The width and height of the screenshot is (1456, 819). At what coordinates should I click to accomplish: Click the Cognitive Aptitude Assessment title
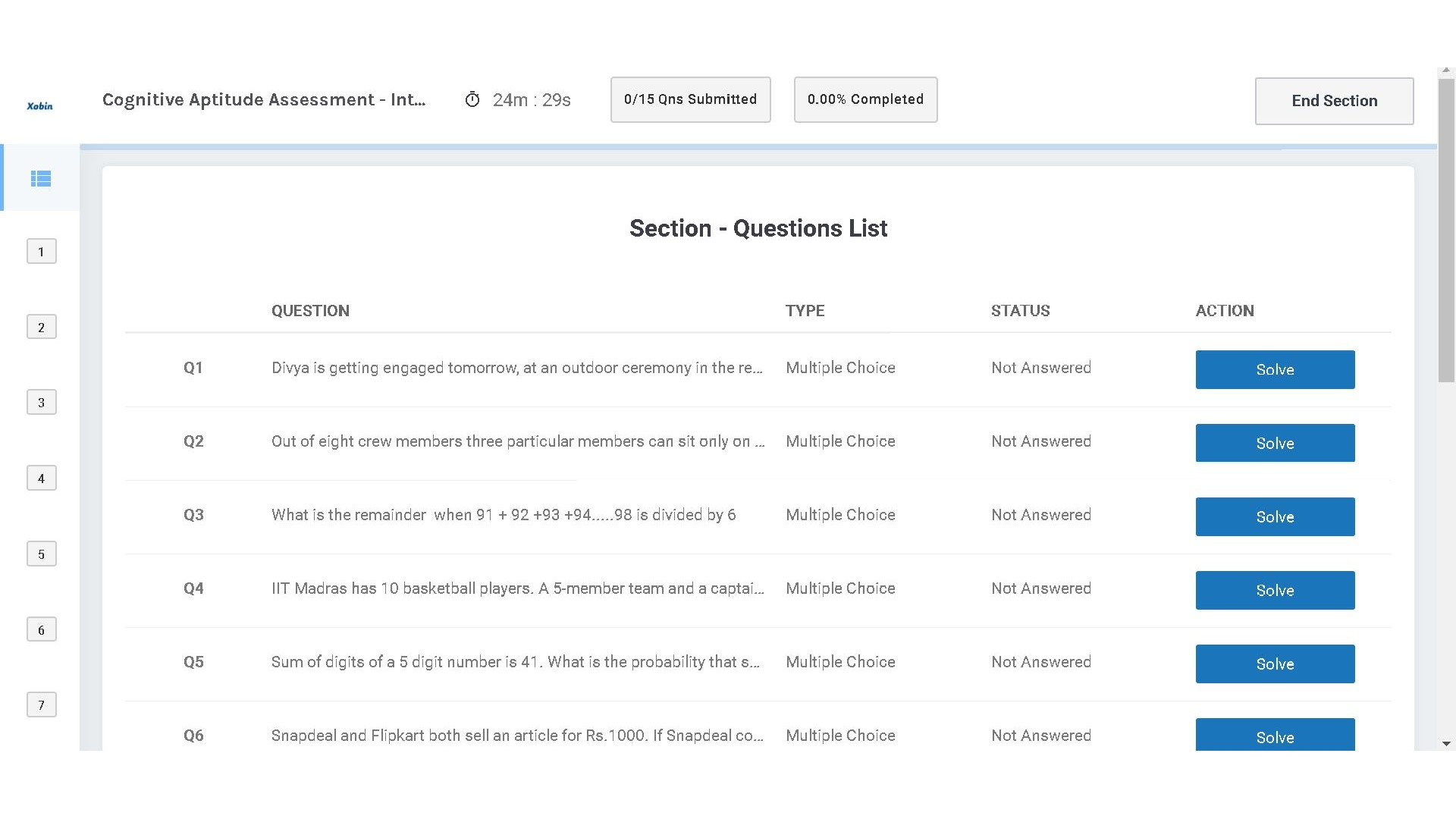click(x=264, y=100)
